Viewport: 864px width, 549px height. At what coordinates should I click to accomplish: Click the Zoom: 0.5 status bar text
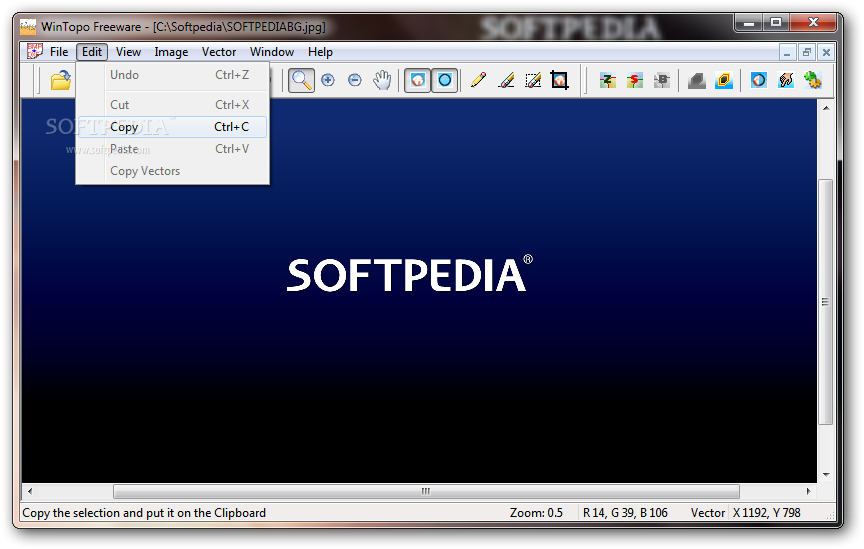pyautogui.click(x=536, y=513)
